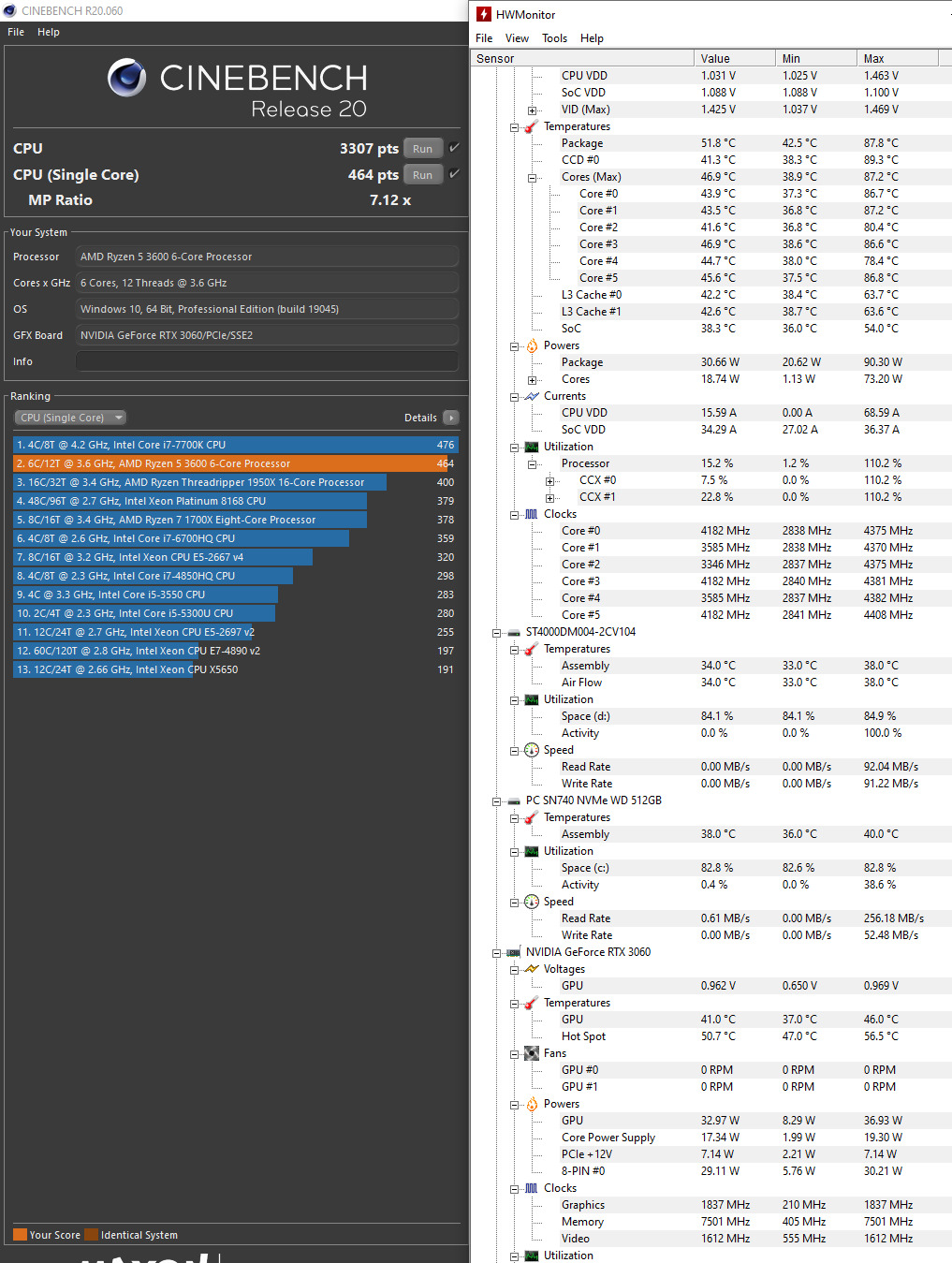Toggle the CPU (Single Core) checkbox

pos(454,174)
